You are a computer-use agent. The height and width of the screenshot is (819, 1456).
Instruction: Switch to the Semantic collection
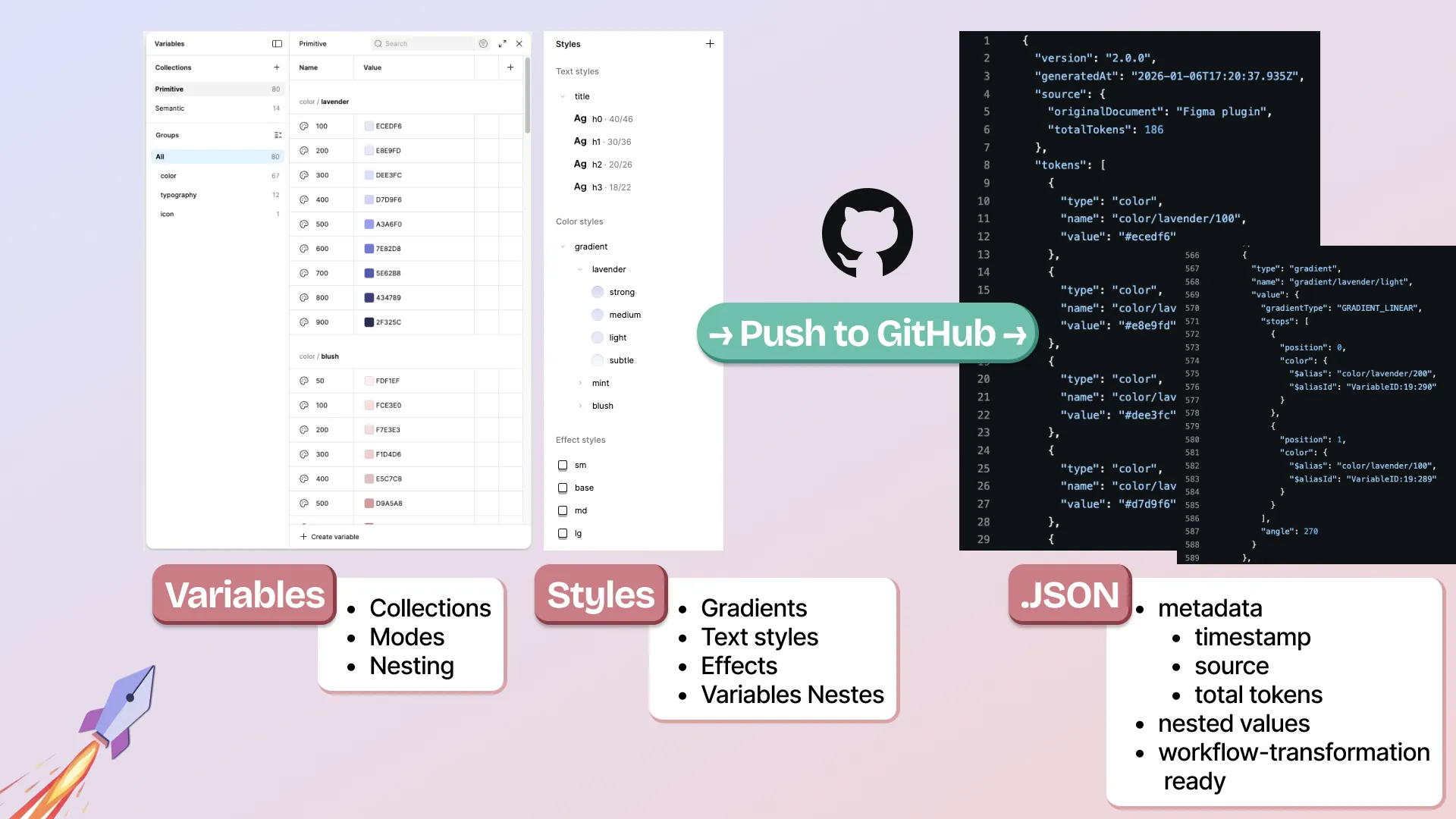pos(170,108)
